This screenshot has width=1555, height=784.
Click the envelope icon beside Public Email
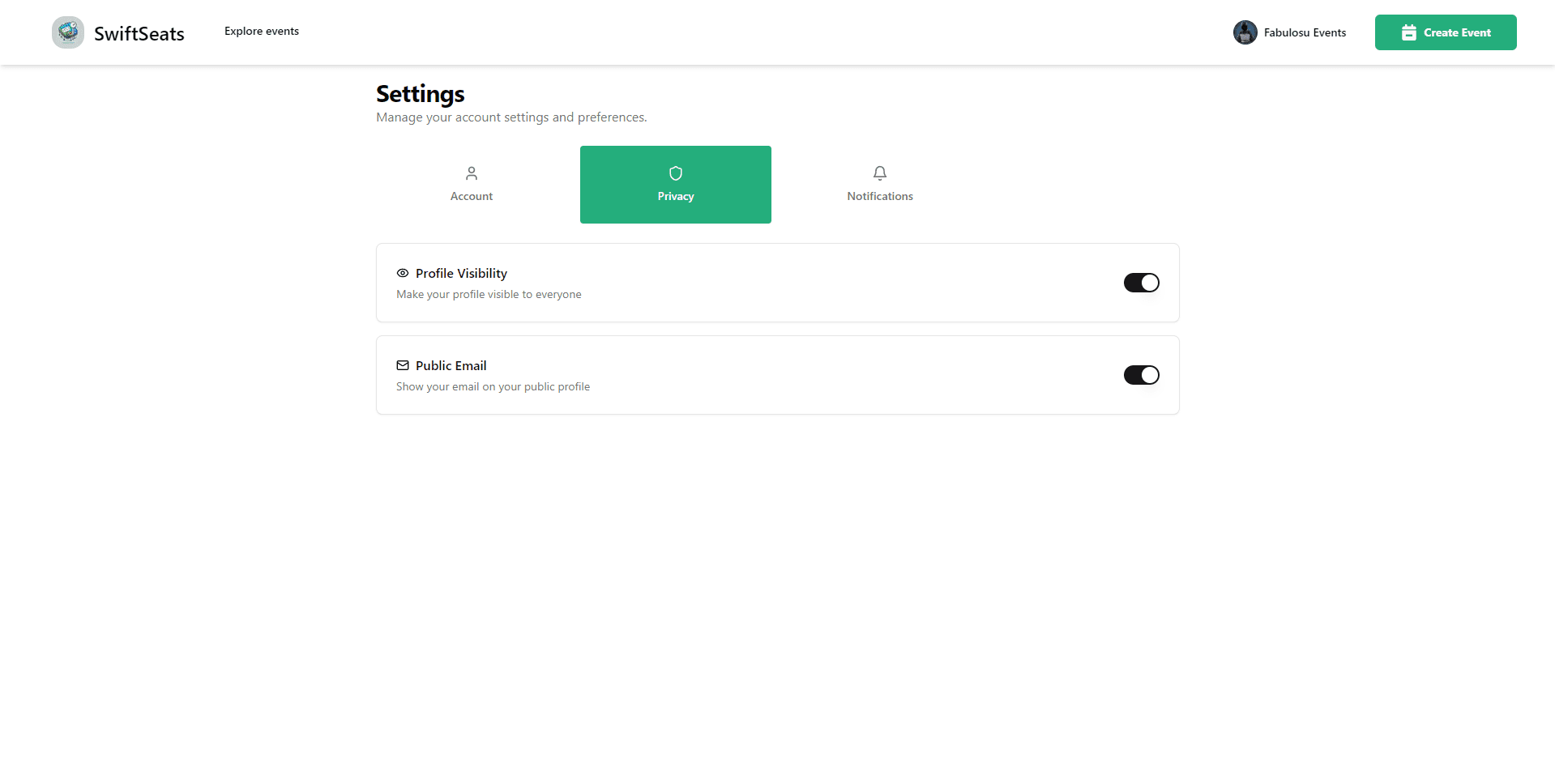coord(403,365)
